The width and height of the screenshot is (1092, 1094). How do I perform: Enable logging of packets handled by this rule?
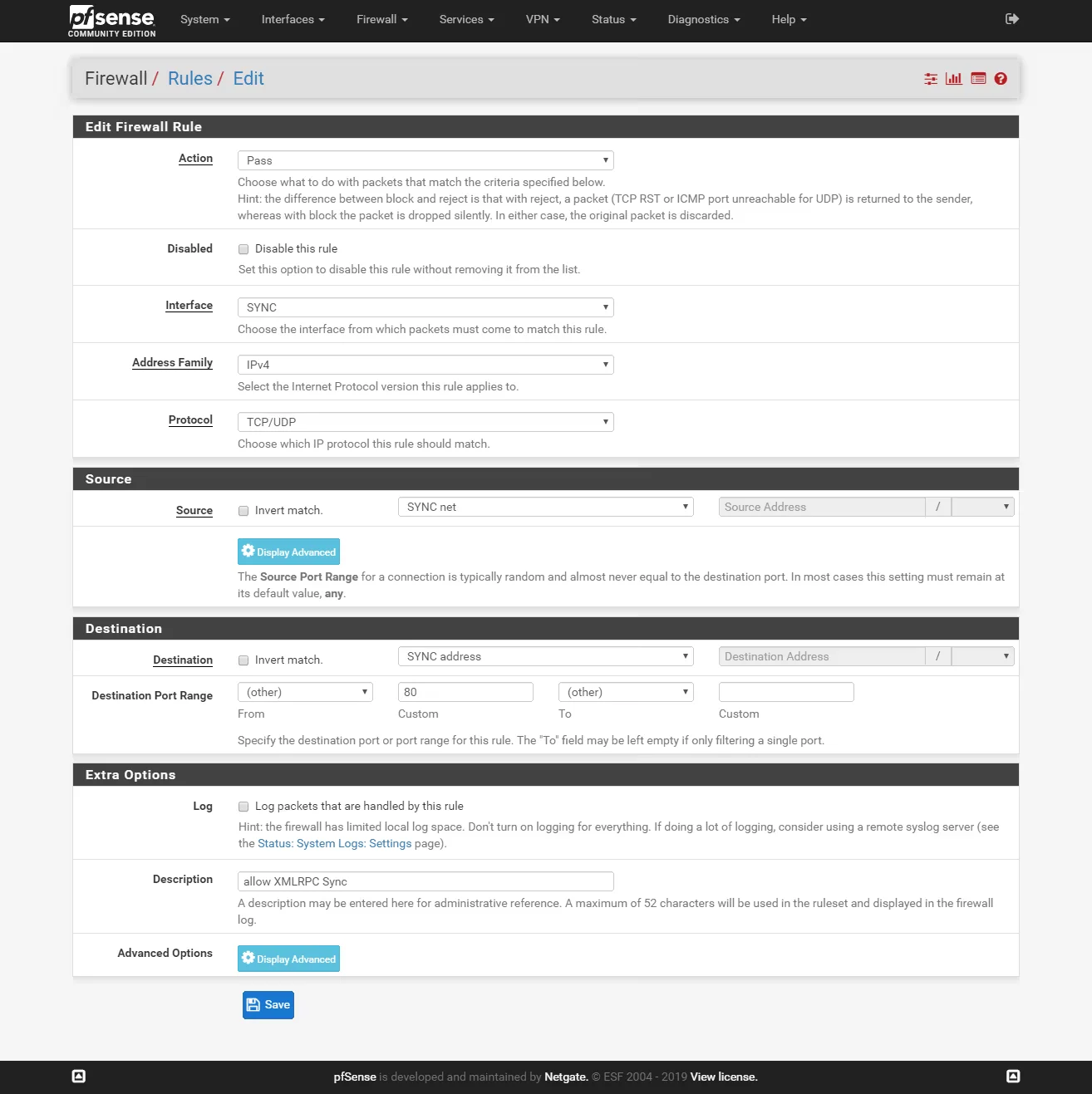pyautogui.click(x=243, y=806)
